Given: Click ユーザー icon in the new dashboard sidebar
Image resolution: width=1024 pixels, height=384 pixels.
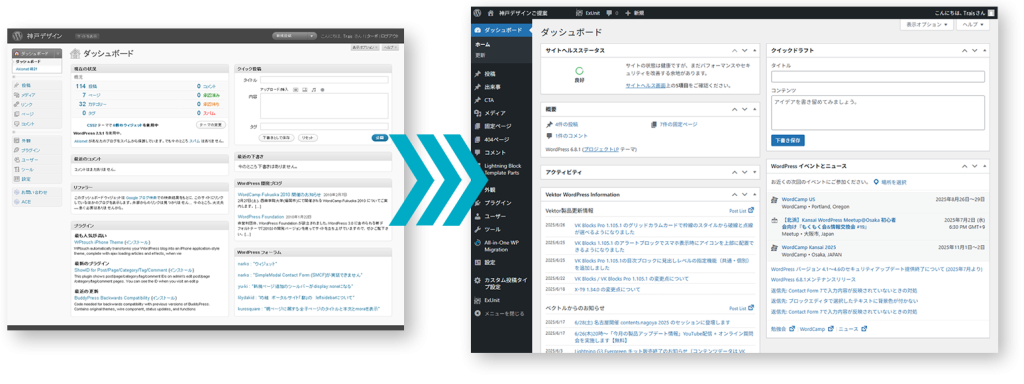Looking at the screenshot, I should click(478, 216).
